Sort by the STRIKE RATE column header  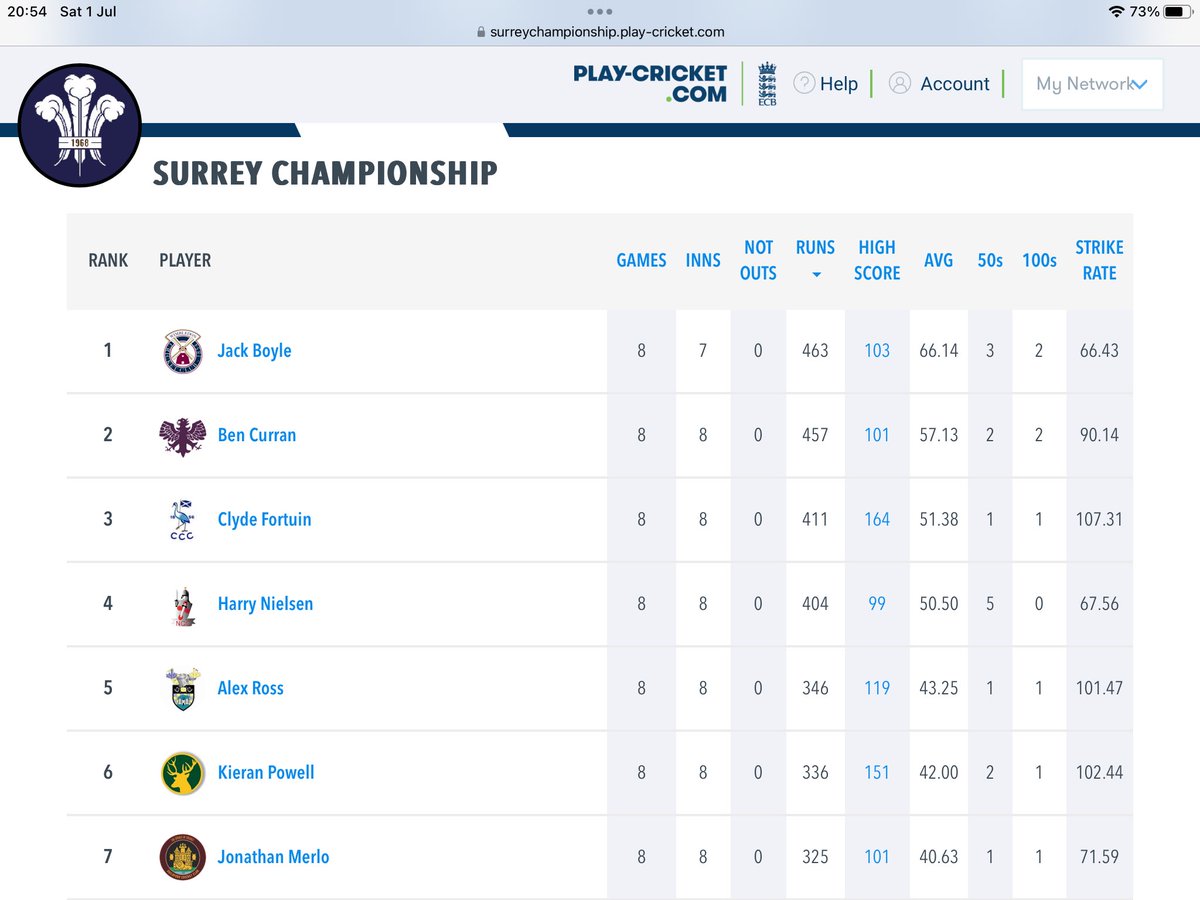pos(1099,260)
